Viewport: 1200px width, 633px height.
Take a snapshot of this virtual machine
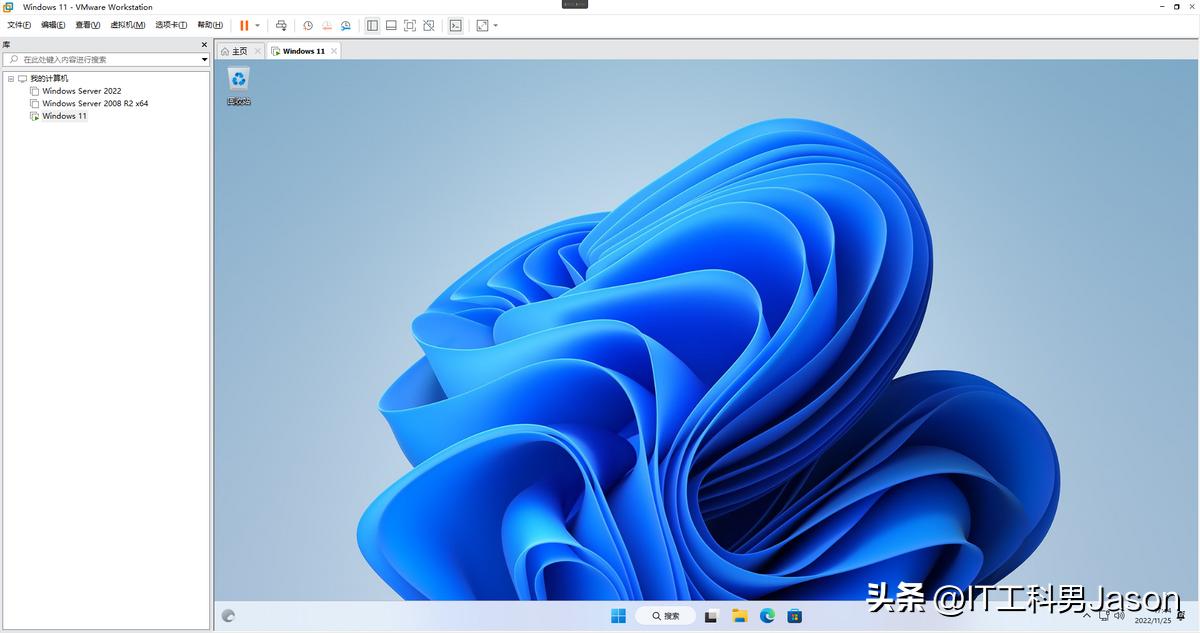click(307, 25)
